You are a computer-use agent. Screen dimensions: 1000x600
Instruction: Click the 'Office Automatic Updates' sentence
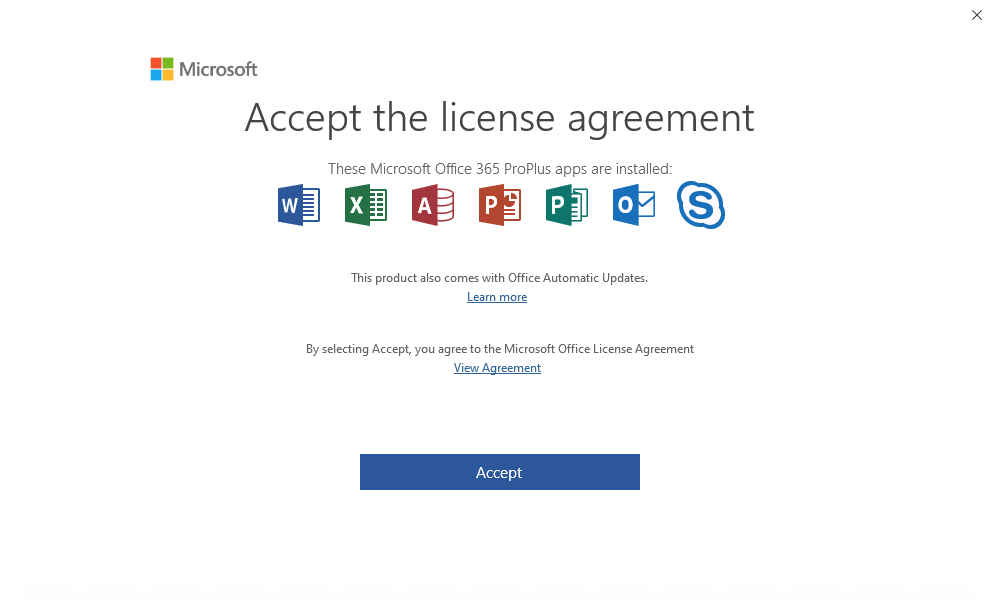click(499, 278)
